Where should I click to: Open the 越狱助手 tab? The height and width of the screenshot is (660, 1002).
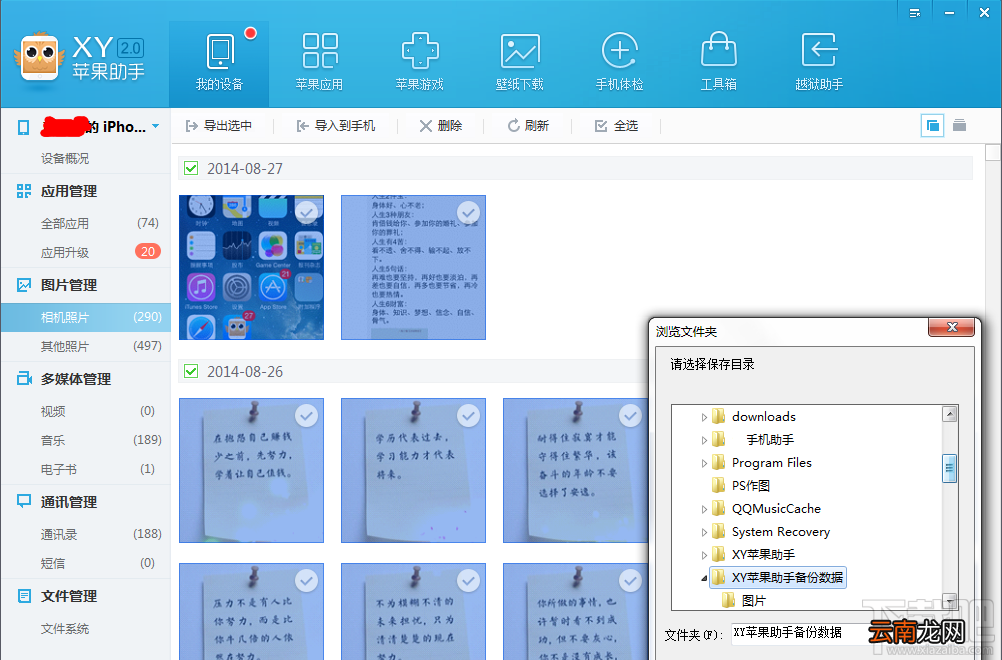click(819, 64)
